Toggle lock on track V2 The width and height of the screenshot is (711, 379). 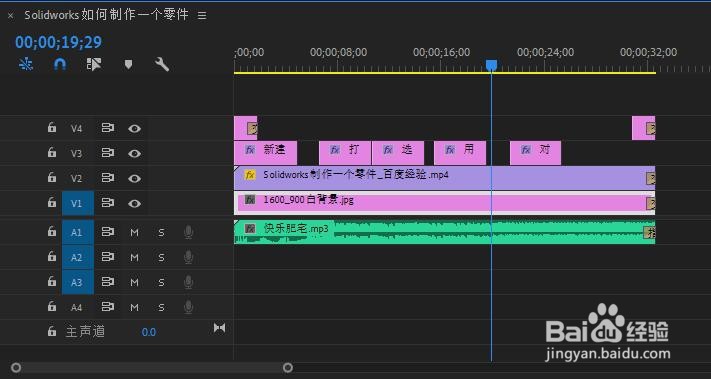[52, 178]
